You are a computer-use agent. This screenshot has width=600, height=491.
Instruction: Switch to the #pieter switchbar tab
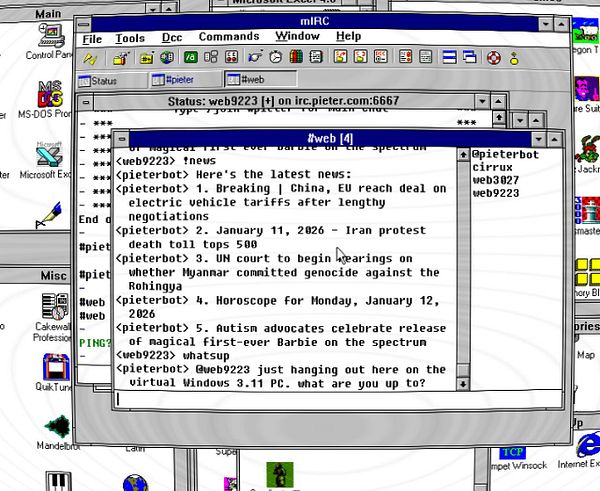[186, 80]
